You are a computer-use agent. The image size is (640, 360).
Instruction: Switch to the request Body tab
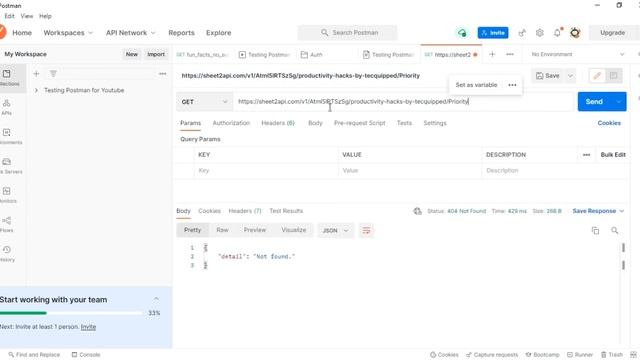tap(315, 123)
